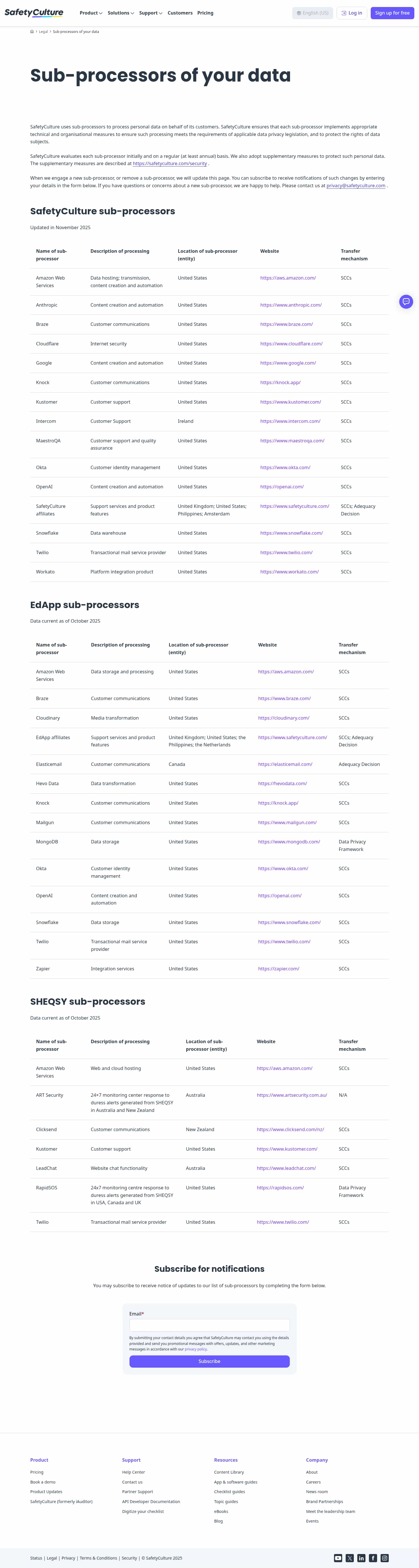
Task: Open the Pricing nav item
Action: 205,13
